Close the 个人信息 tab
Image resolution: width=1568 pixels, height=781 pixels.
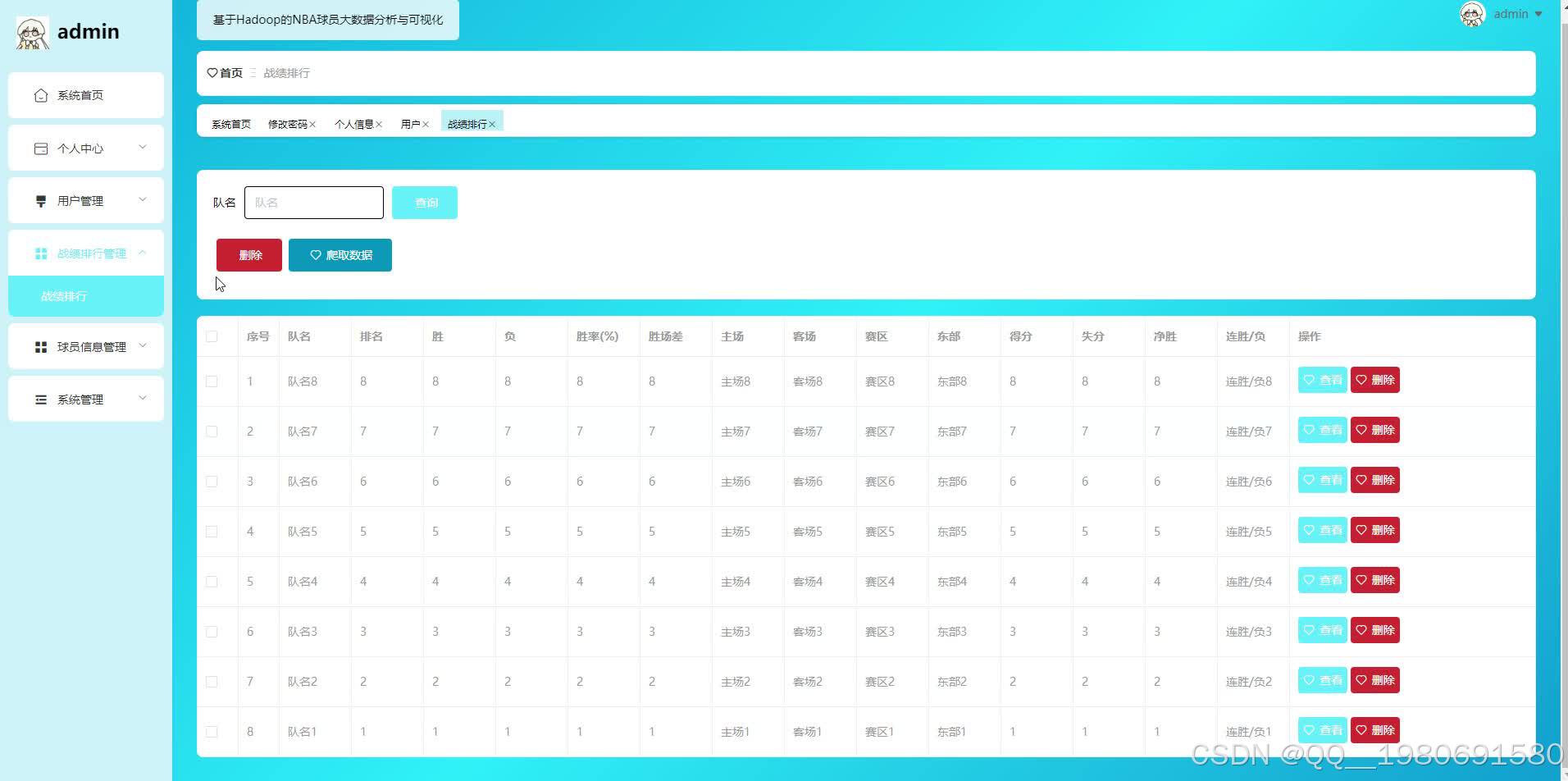click(379, 125)
